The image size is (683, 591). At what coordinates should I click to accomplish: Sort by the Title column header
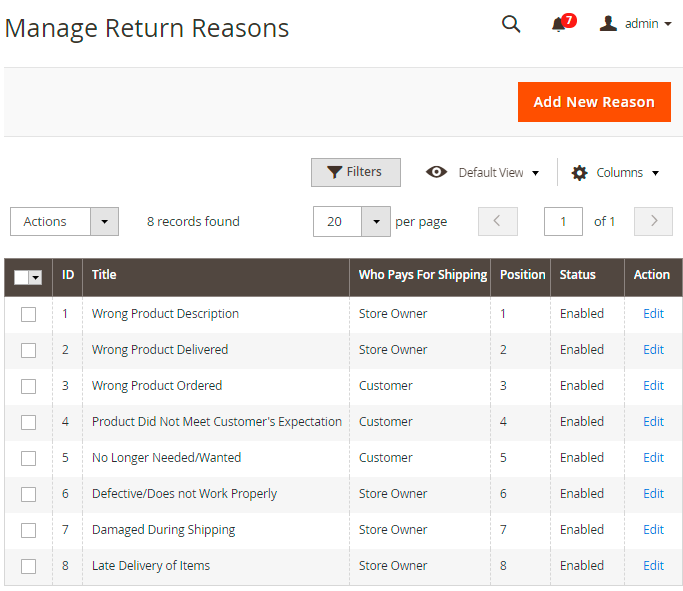[x=104, y=275]
